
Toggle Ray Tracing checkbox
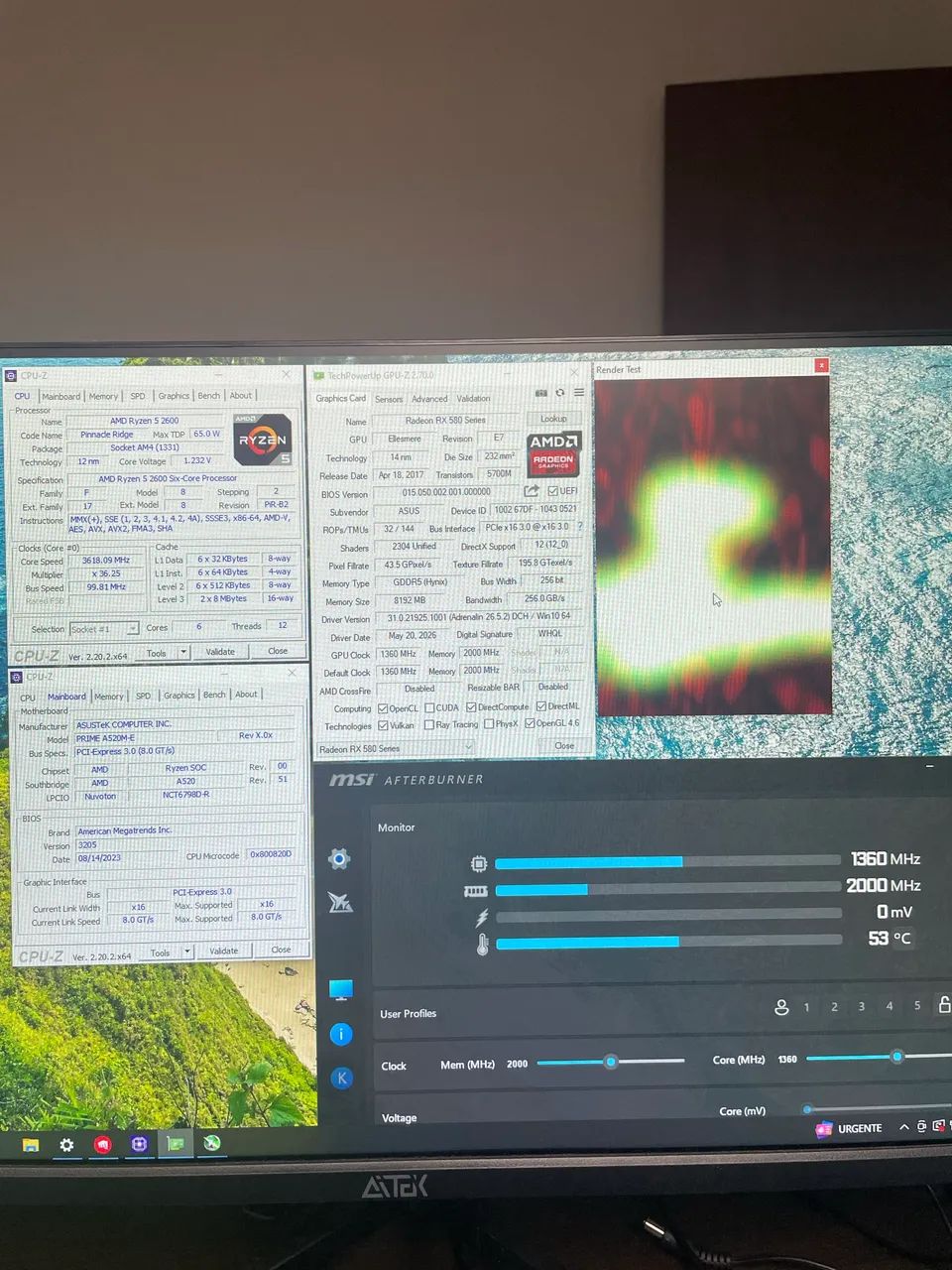(429, 724)
